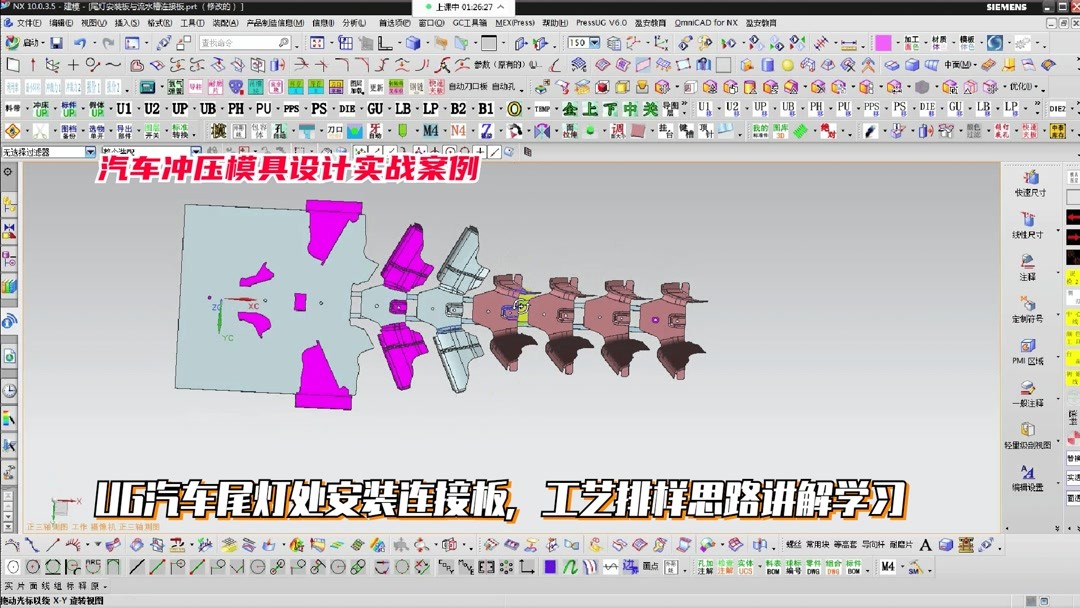This screenshot has width=1080, height=608.
Task: Open the 文件(F) menu
Action: (30, 23)
